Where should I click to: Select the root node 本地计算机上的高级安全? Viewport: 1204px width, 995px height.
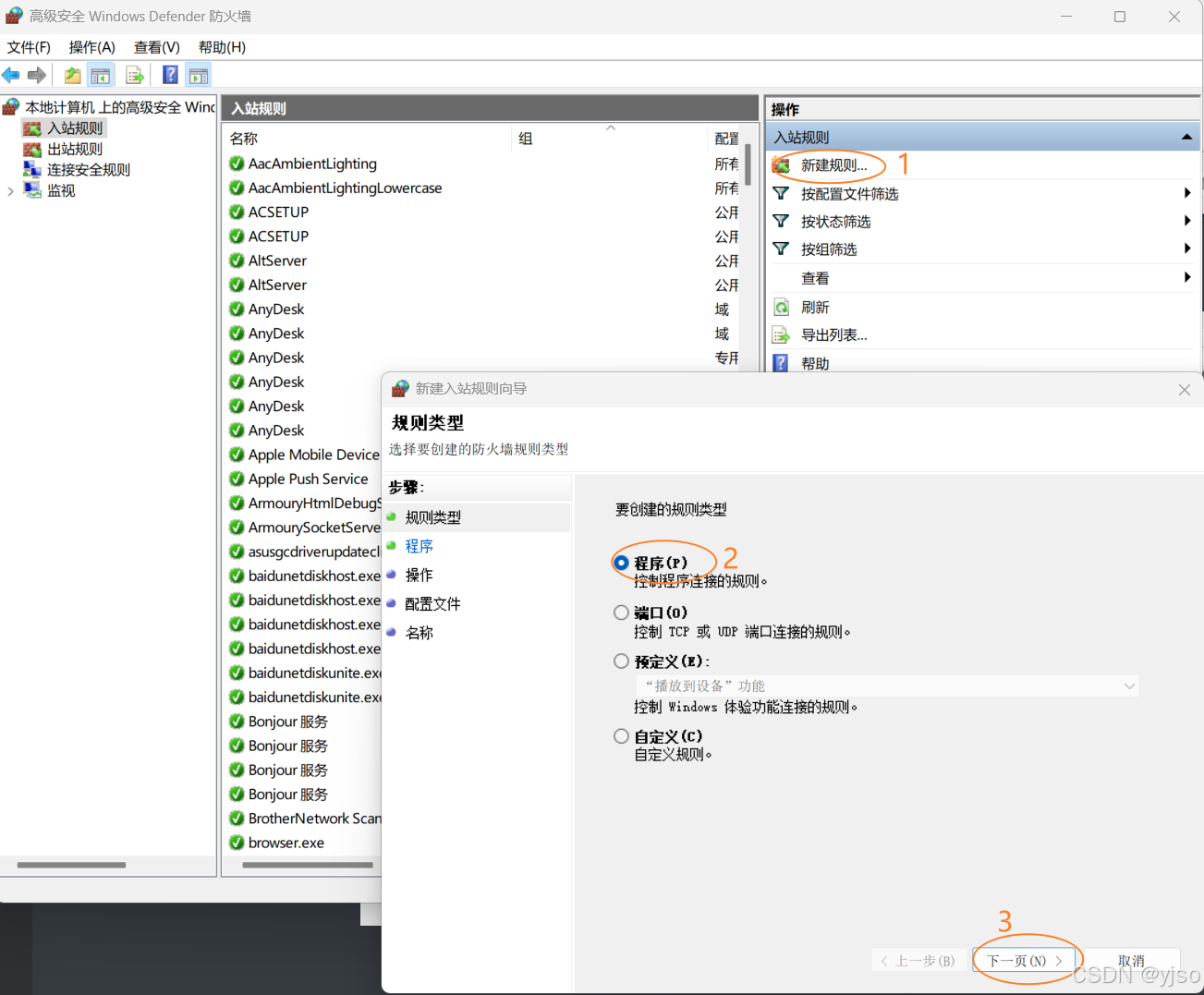[119, 107]
